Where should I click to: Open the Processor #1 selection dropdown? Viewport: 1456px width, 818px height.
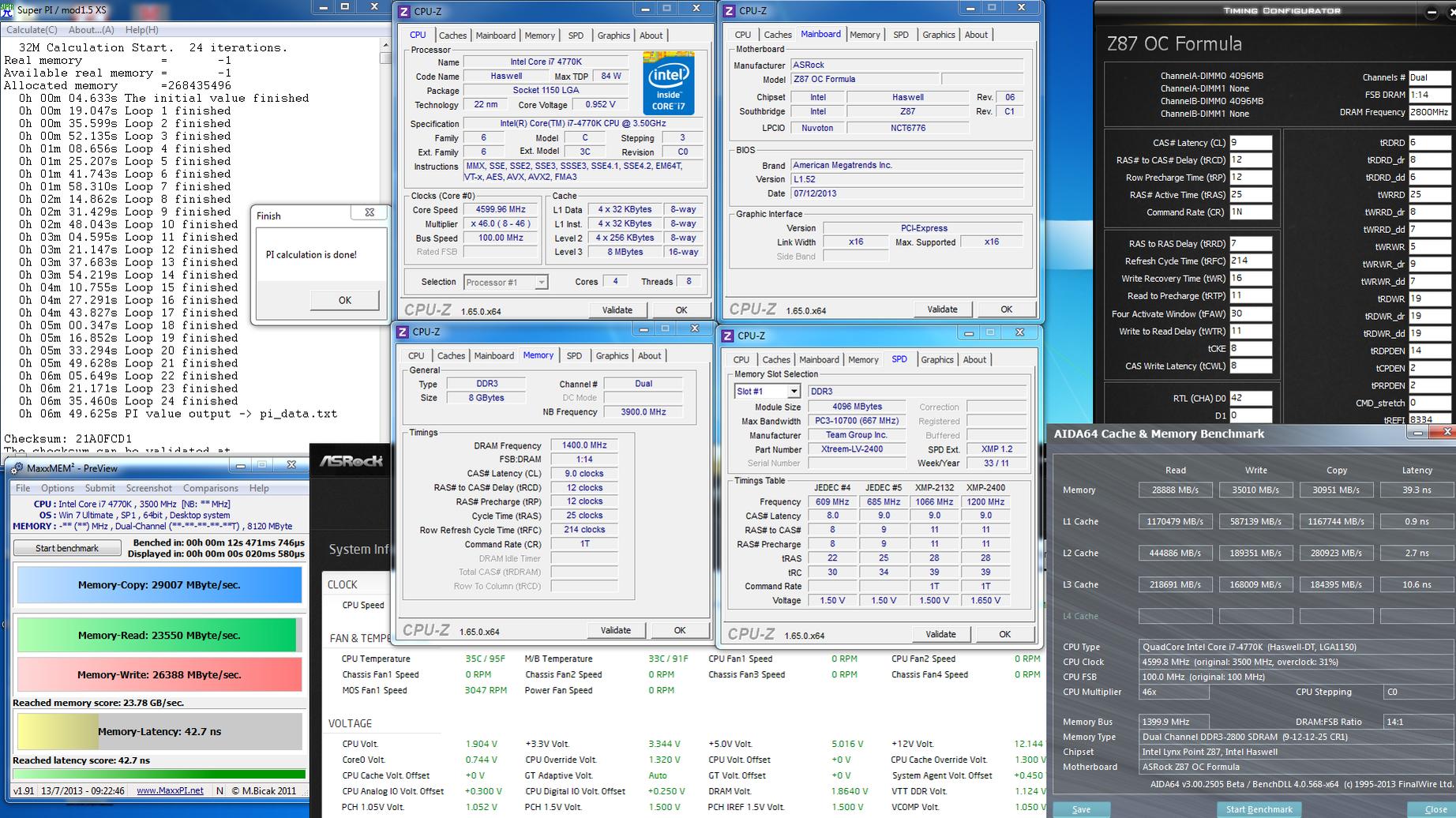tap(505, 282)
